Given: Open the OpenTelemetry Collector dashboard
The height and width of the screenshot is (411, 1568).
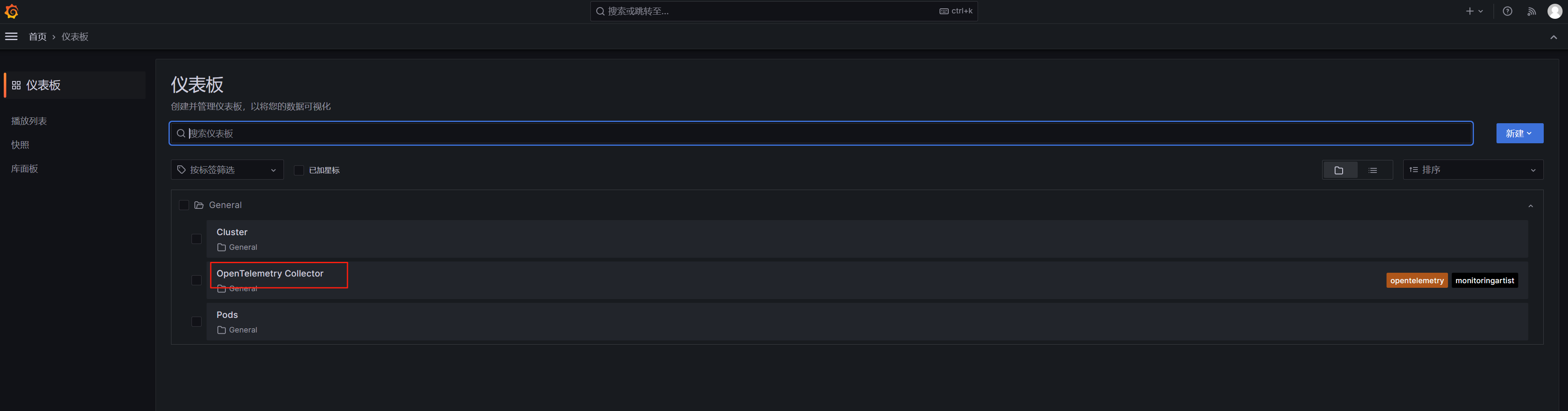Looking at the screenshot, I should coord(270,274).
